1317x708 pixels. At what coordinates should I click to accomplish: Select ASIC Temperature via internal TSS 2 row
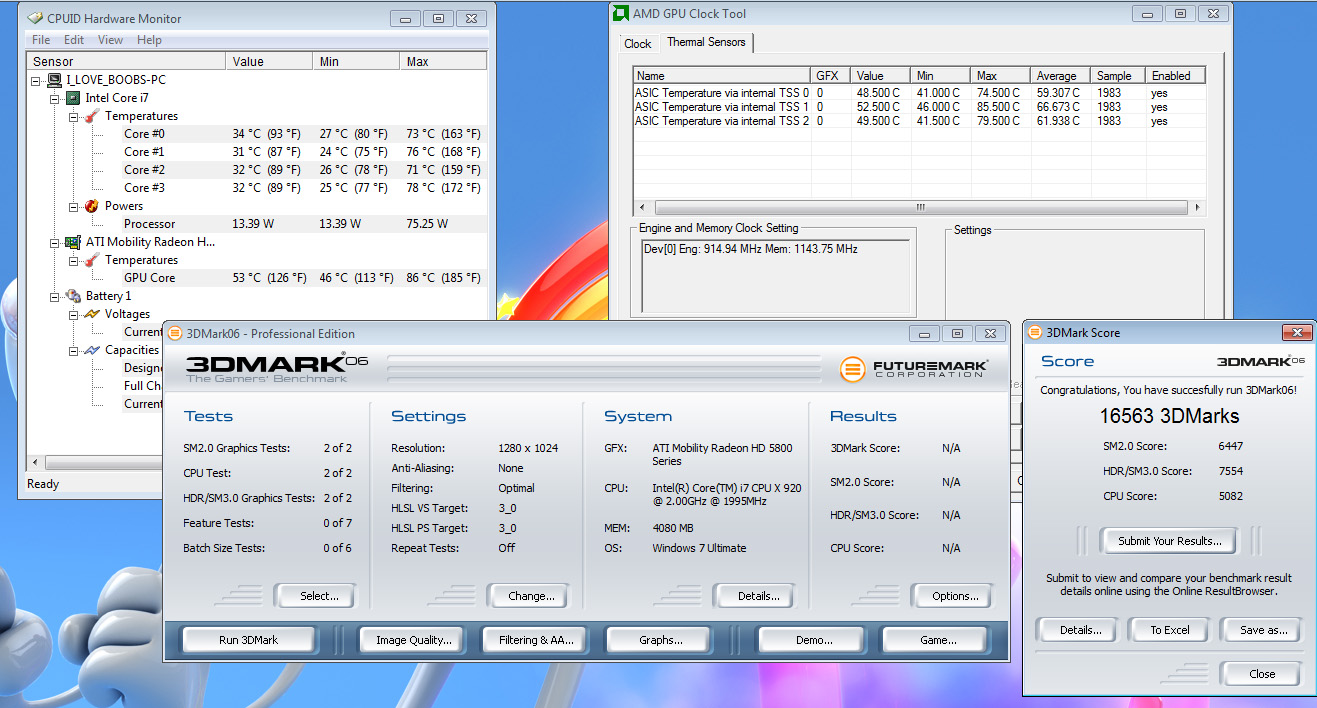point(919,121)
